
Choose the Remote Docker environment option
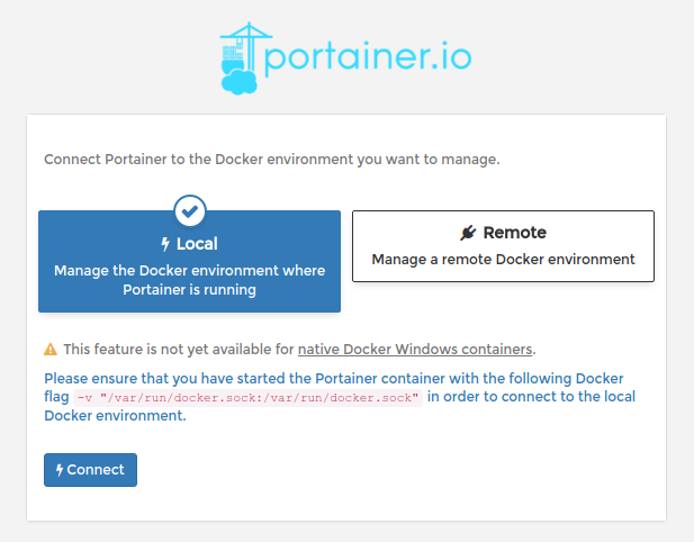(x=503, y=246)
